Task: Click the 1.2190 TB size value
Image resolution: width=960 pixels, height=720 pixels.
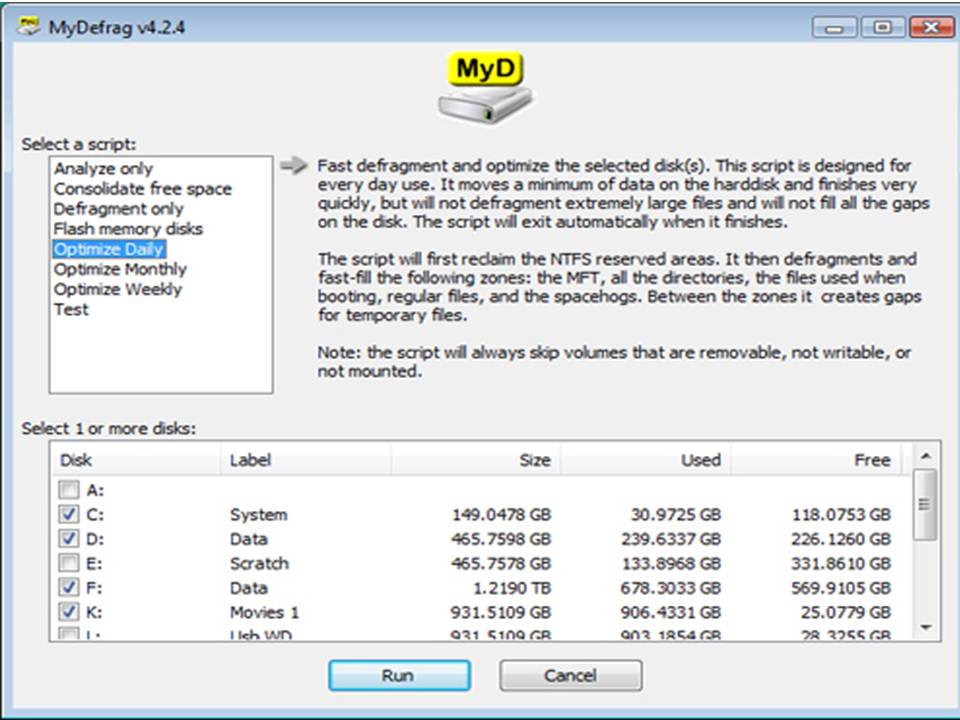Action: (512, 588)
